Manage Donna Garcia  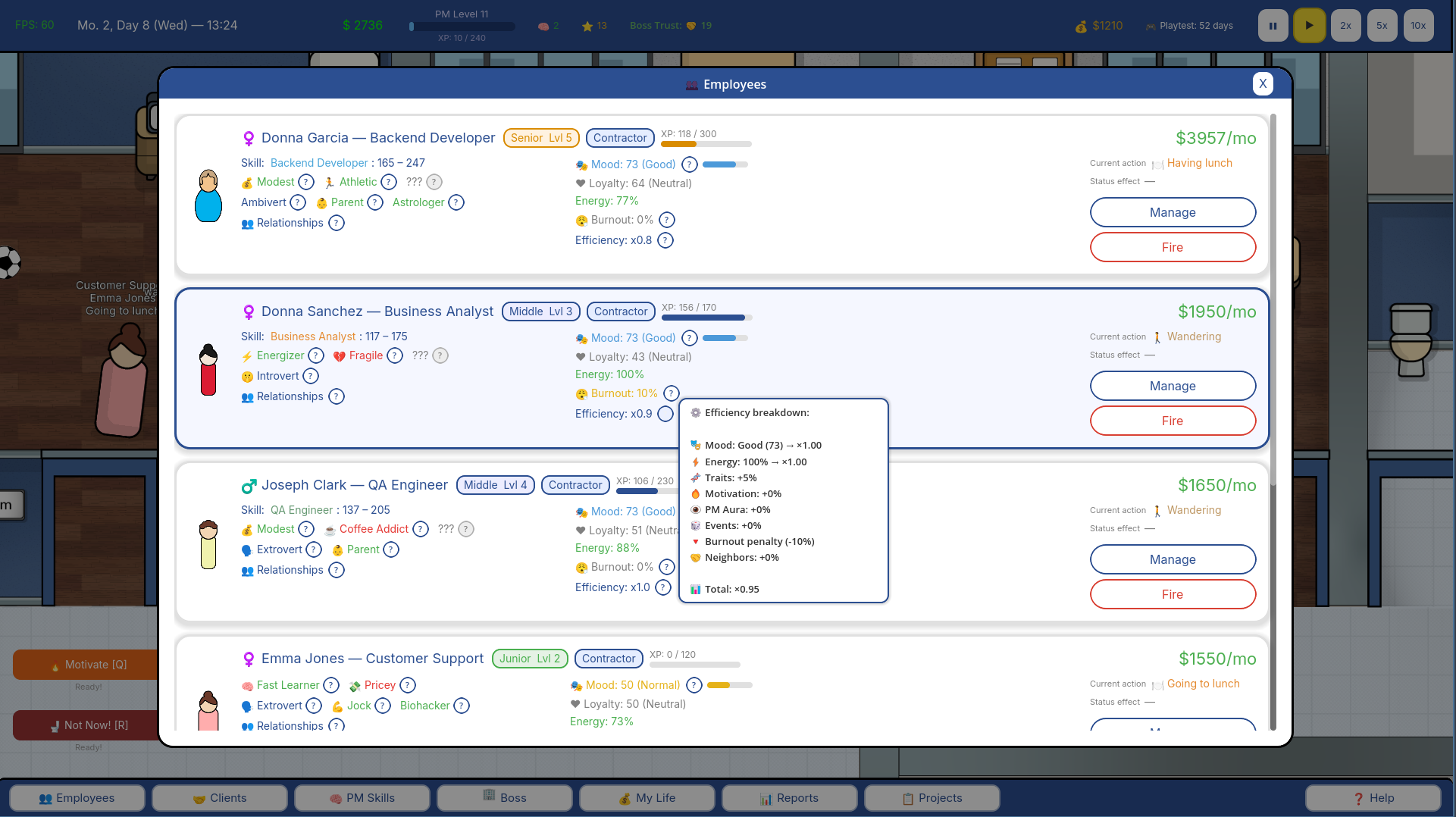(1173, 212)
